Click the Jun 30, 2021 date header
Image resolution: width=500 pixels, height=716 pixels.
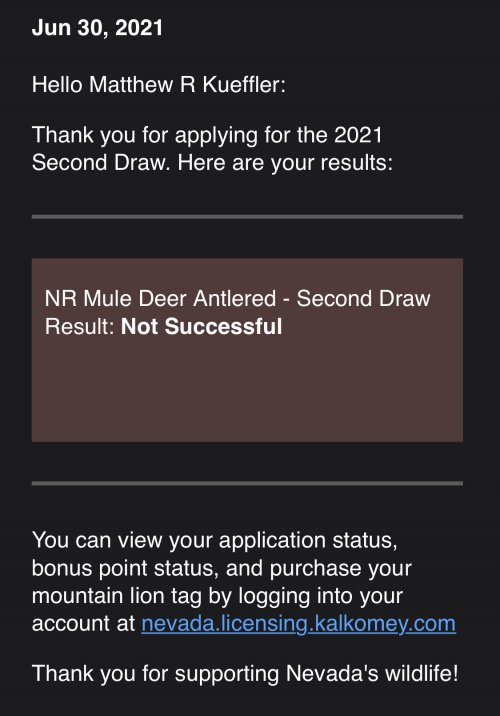[97, 27]
